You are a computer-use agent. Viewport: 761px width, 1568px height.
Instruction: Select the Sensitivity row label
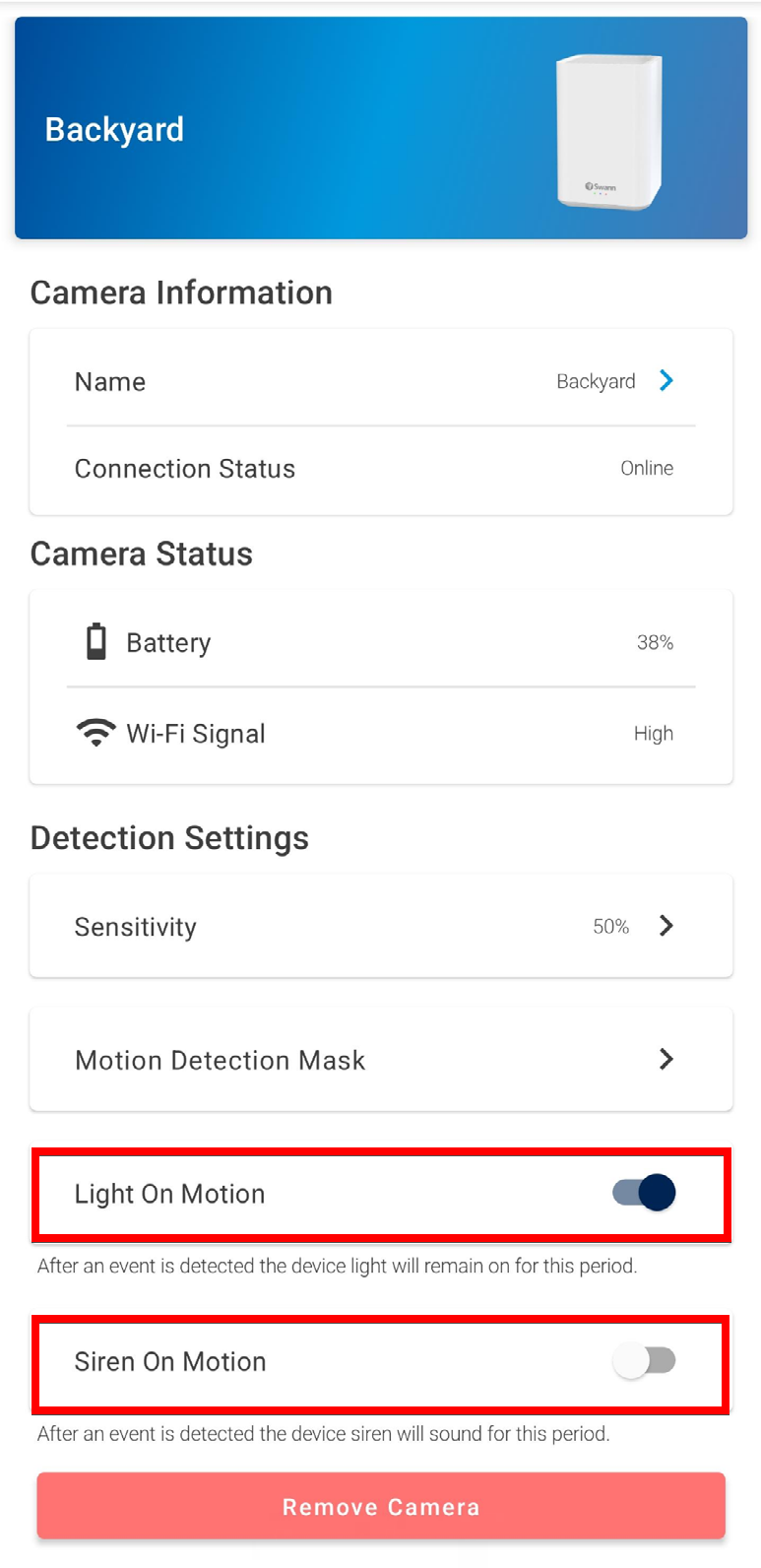pyautogui.click(x=136, y=927)
